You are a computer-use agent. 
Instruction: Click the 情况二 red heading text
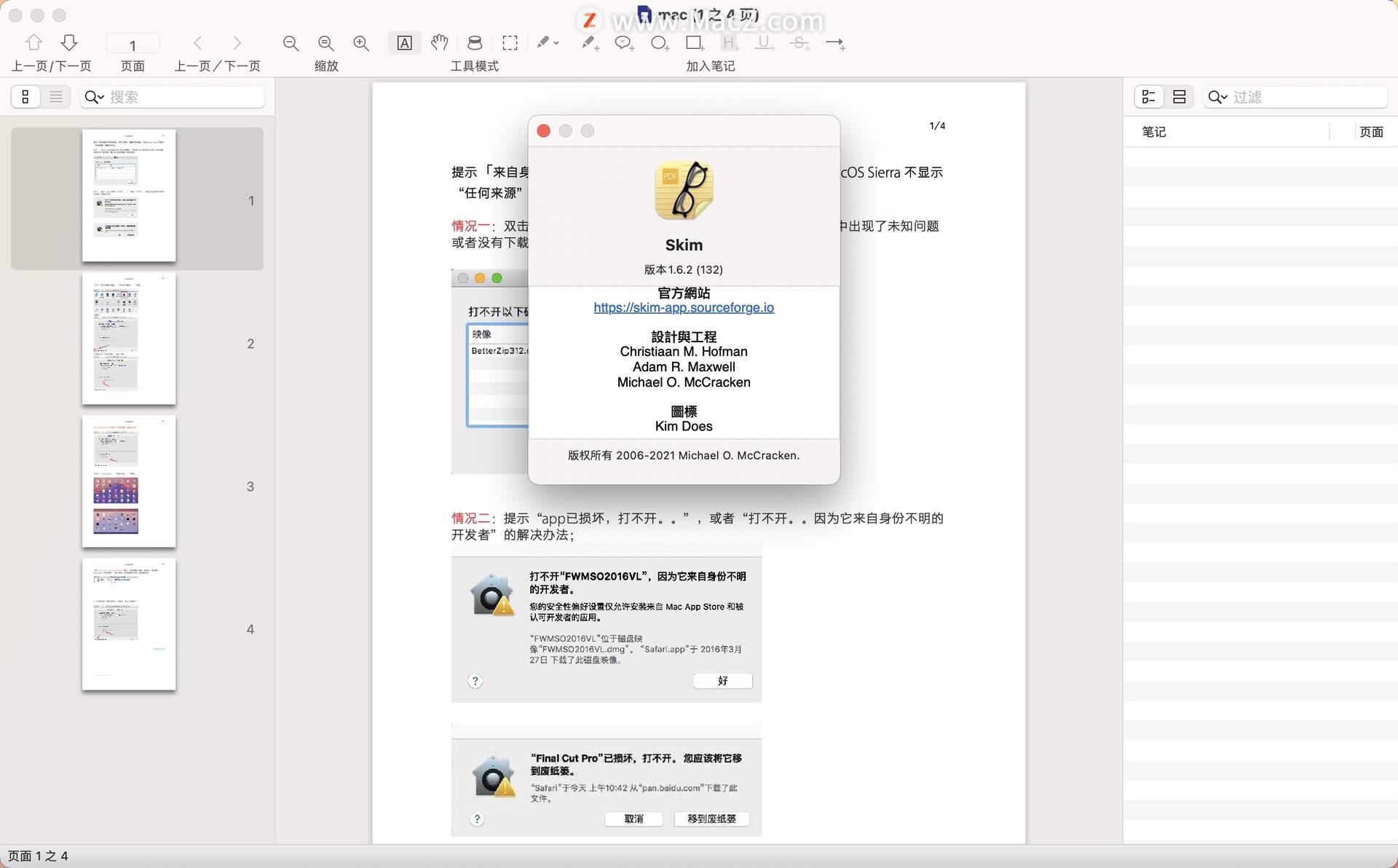(x=470, y=518)
